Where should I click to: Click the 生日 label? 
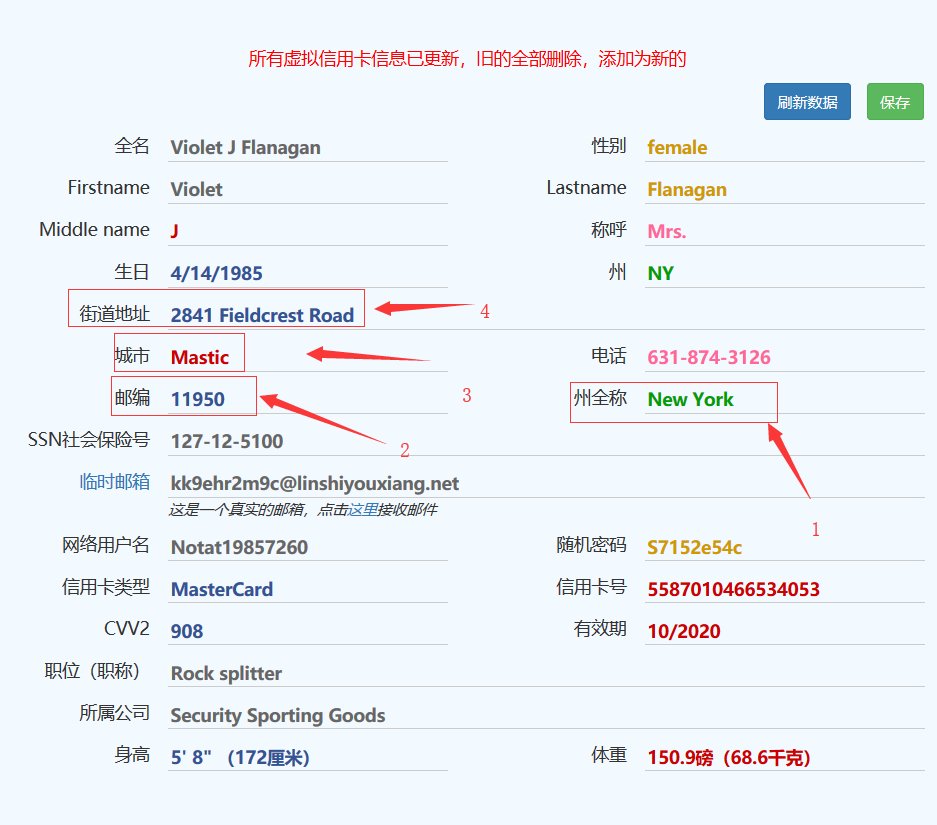pos(132,272)
